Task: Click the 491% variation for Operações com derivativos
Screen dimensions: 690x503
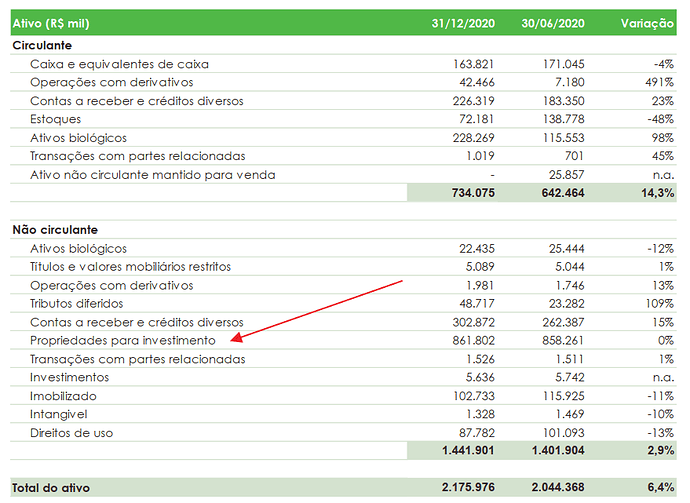Action: (x=659, y=82)
